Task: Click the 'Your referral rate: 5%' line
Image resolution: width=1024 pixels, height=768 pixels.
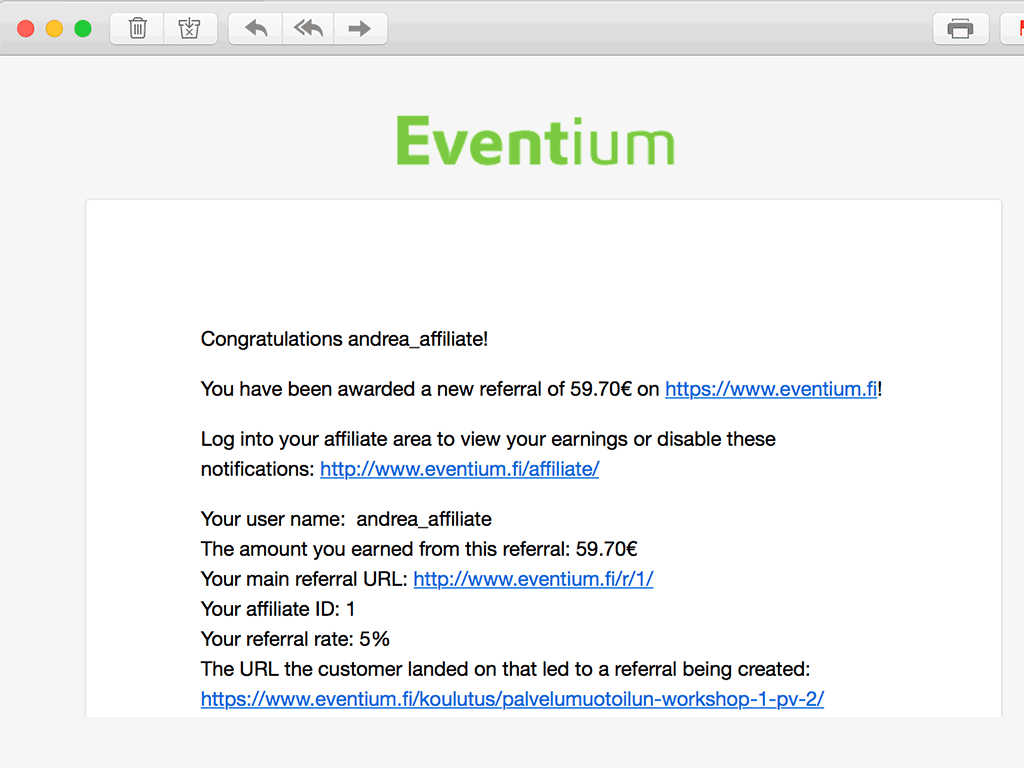Action: 295,639
